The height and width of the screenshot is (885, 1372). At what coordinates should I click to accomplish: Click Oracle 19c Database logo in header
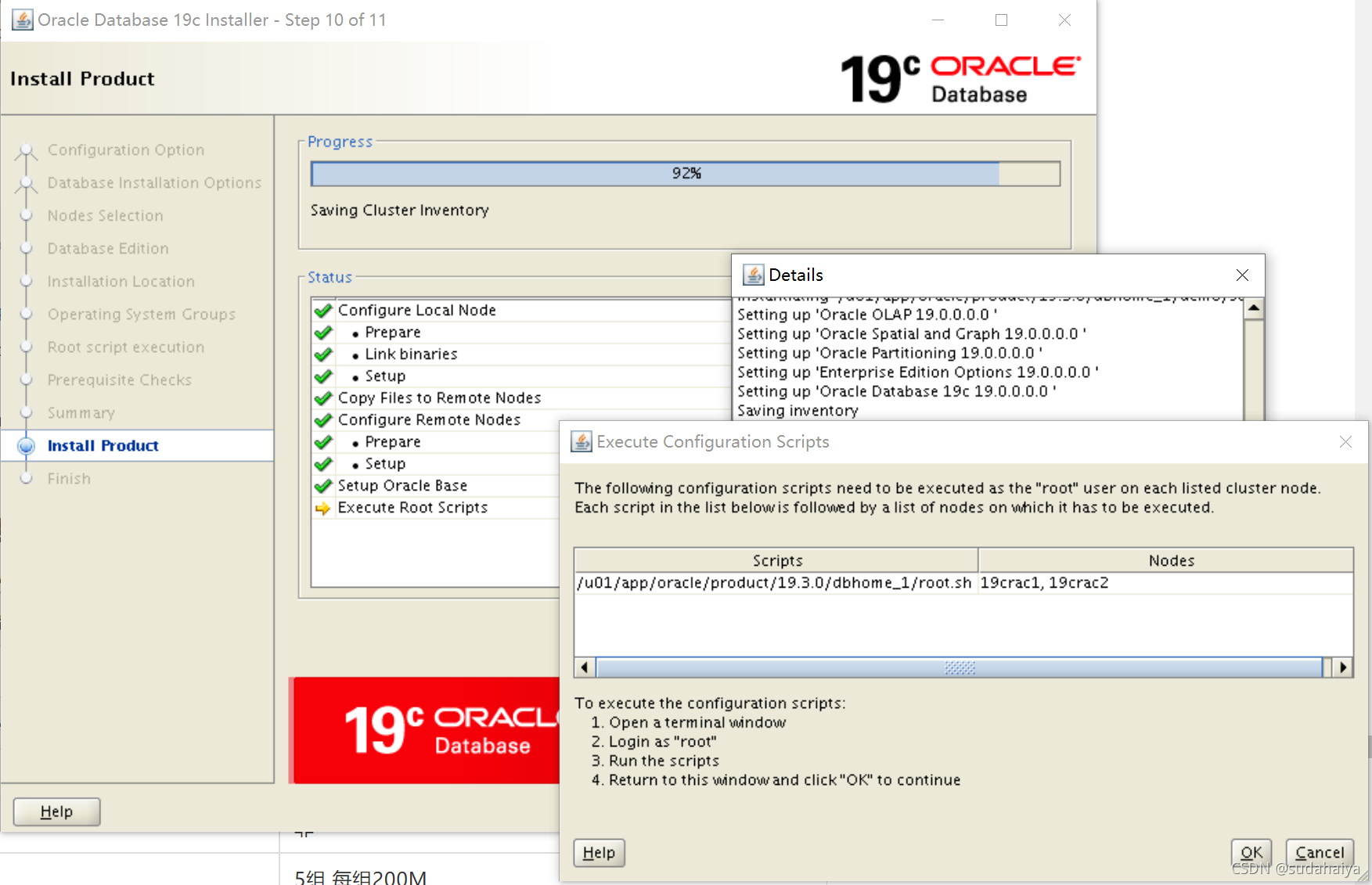(960, 79)
